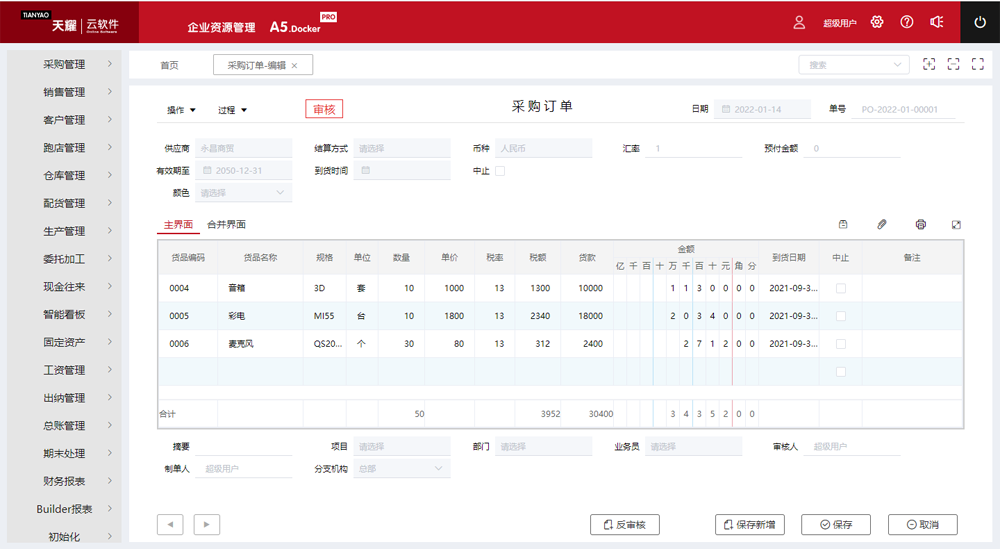Expand the table with the maximize icon
Image resolution: width=1000 pixels, height=549 pixels.
[x=956, y=225]
